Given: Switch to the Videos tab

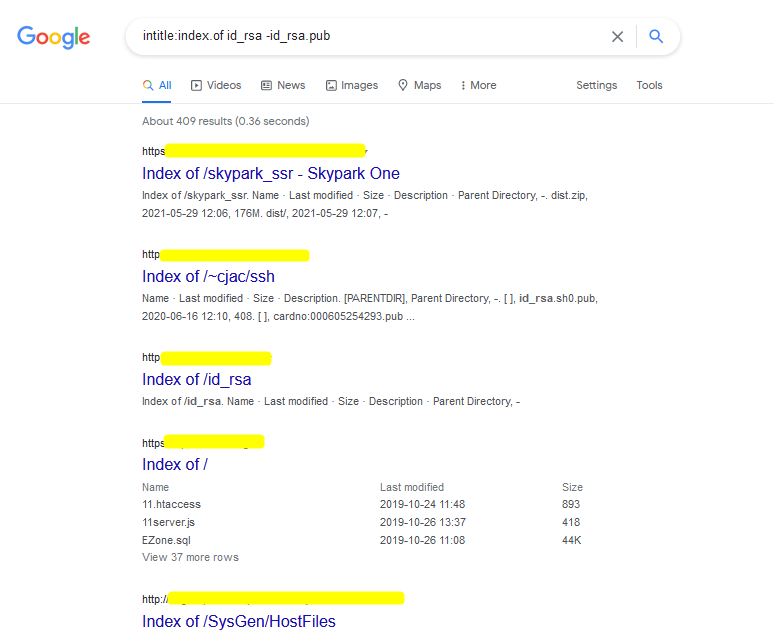Looking at the screenshot, I should click(x=216, y=85).
